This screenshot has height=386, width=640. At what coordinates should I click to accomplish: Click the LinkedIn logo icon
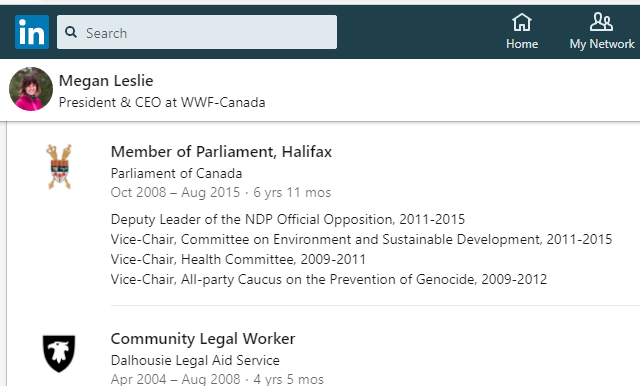pos(32,32)
